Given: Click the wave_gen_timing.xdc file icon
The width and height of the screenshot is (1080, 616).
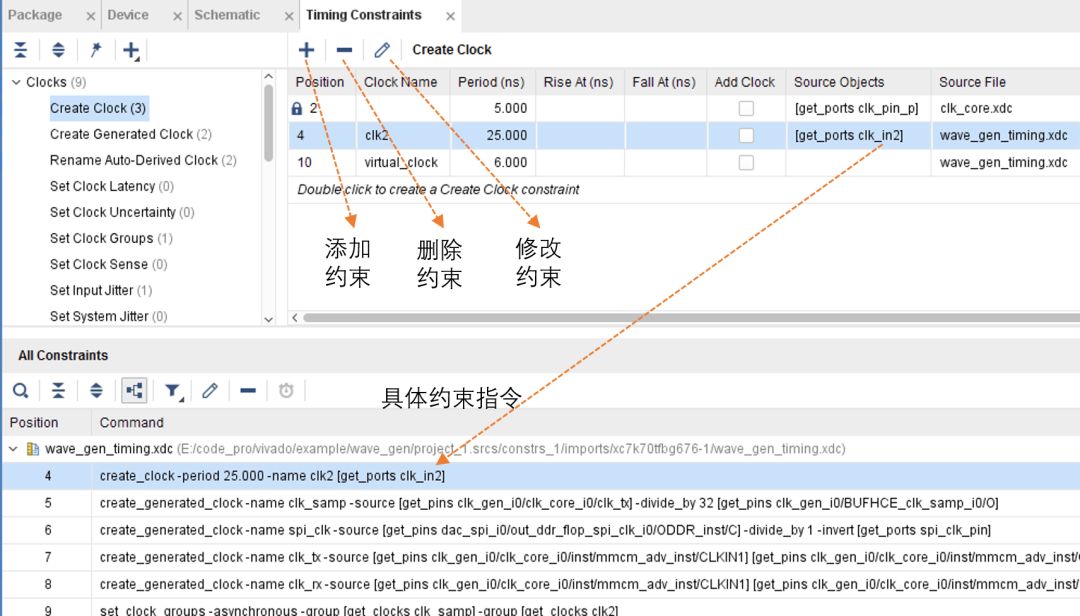Looking at the screenshot, I should point(32,449).
